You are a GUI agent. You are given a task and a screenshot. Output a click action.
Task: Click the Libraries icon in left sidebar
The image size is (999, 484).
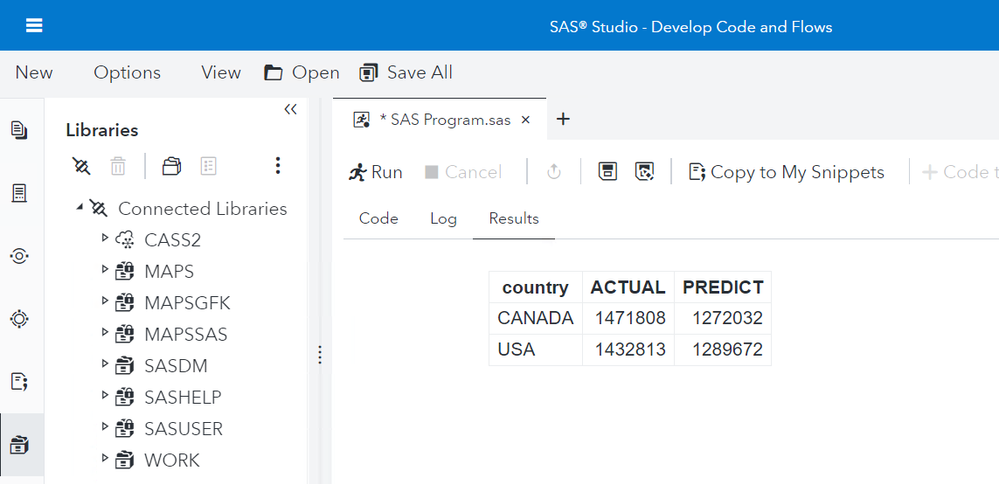pos(19,444)
